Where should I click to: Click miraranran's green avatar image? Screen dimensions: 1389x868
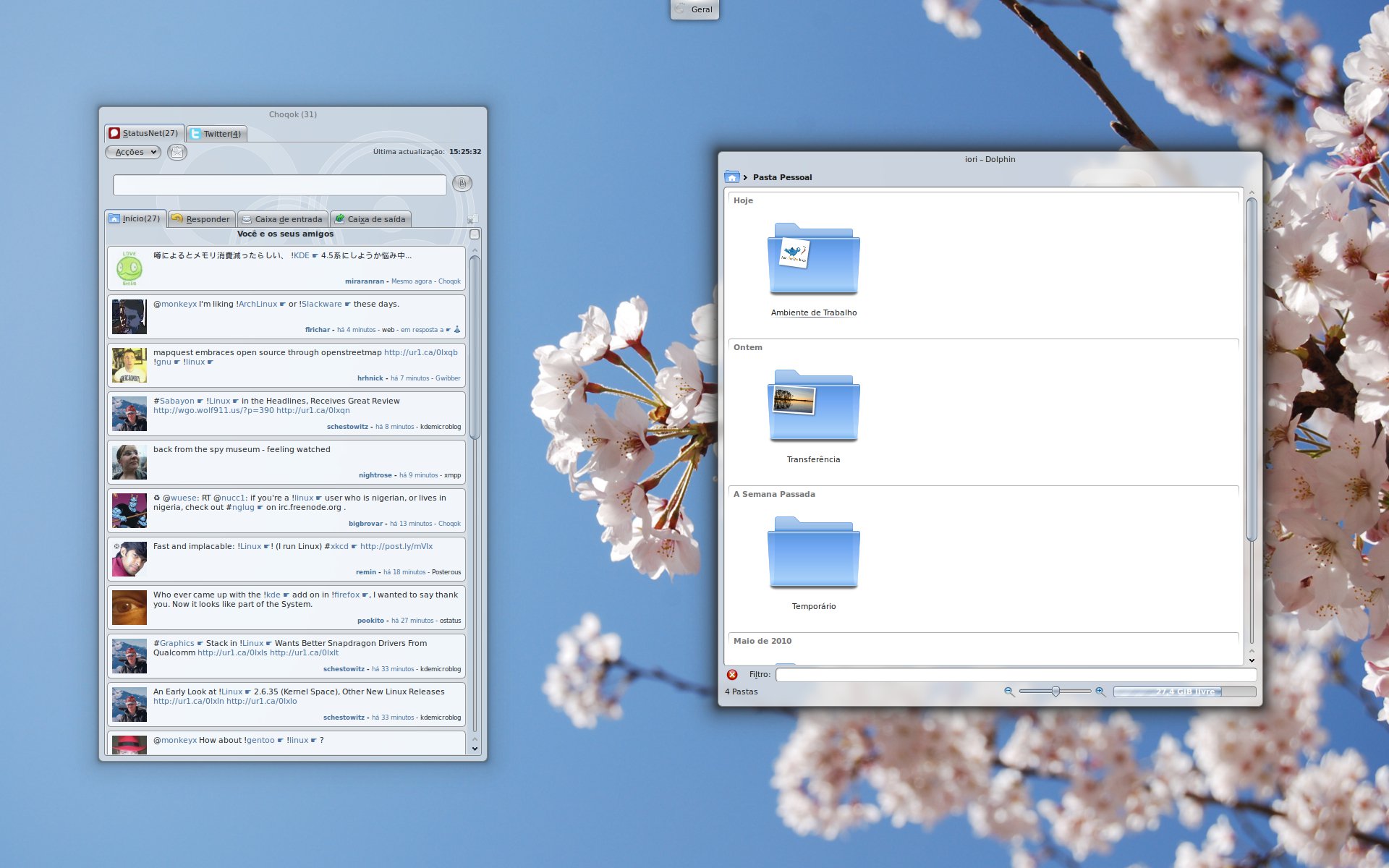(129, 268)
